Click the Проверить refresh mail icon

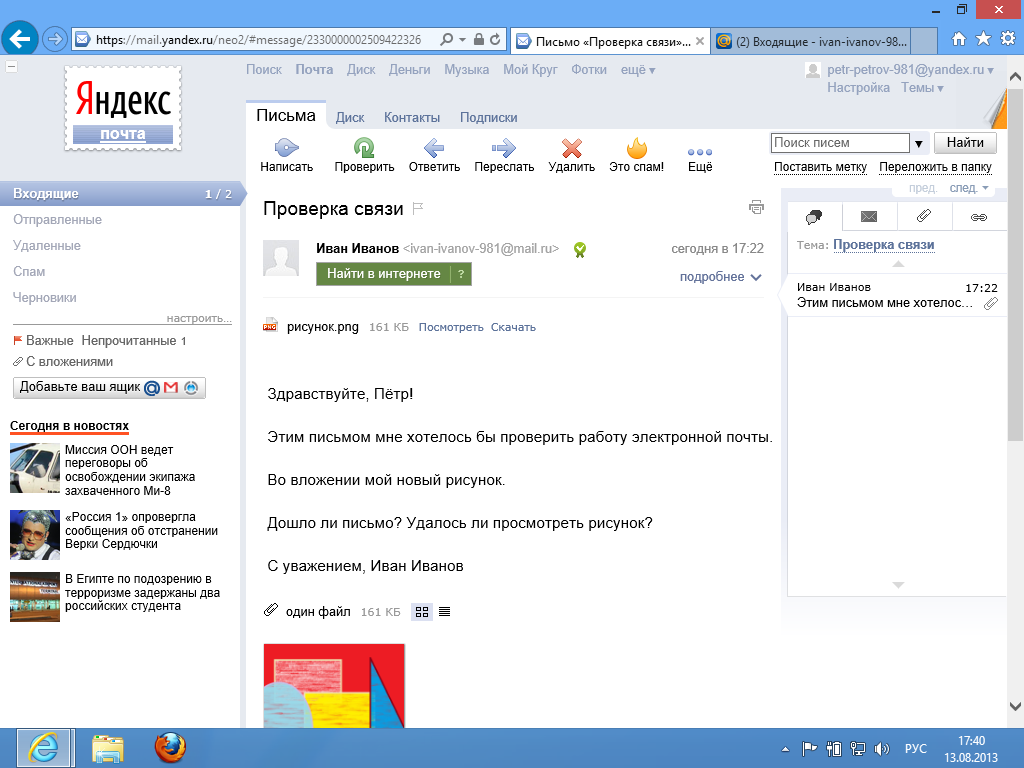tap(364, 148)
